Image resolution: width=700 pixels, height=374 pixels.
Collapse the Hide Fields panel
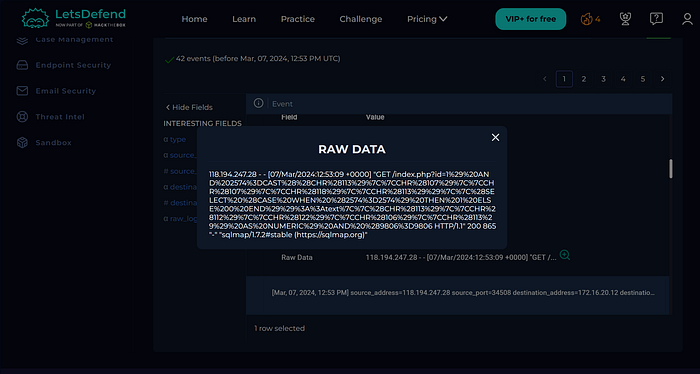(189, 108)
